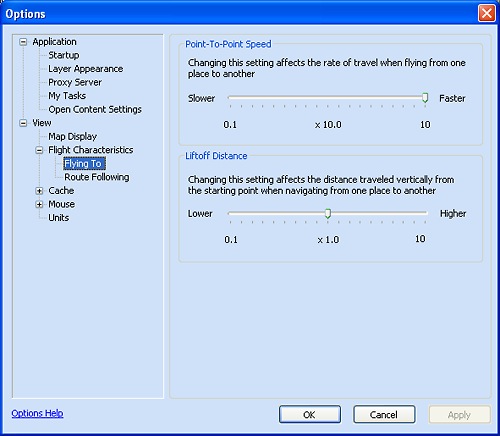Click the Point-To-Point Speed slider thumb
The image size is (500, 436).
425,98
